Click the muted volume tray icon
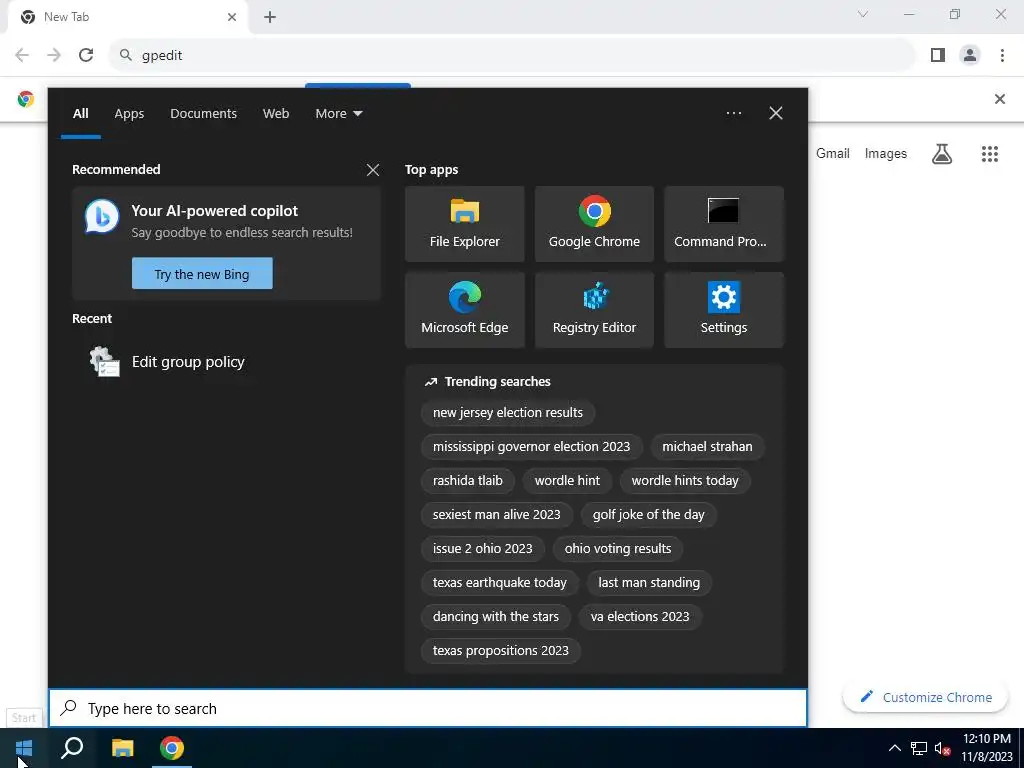This screenshot has height=768, width=1024. pos(942,748)
